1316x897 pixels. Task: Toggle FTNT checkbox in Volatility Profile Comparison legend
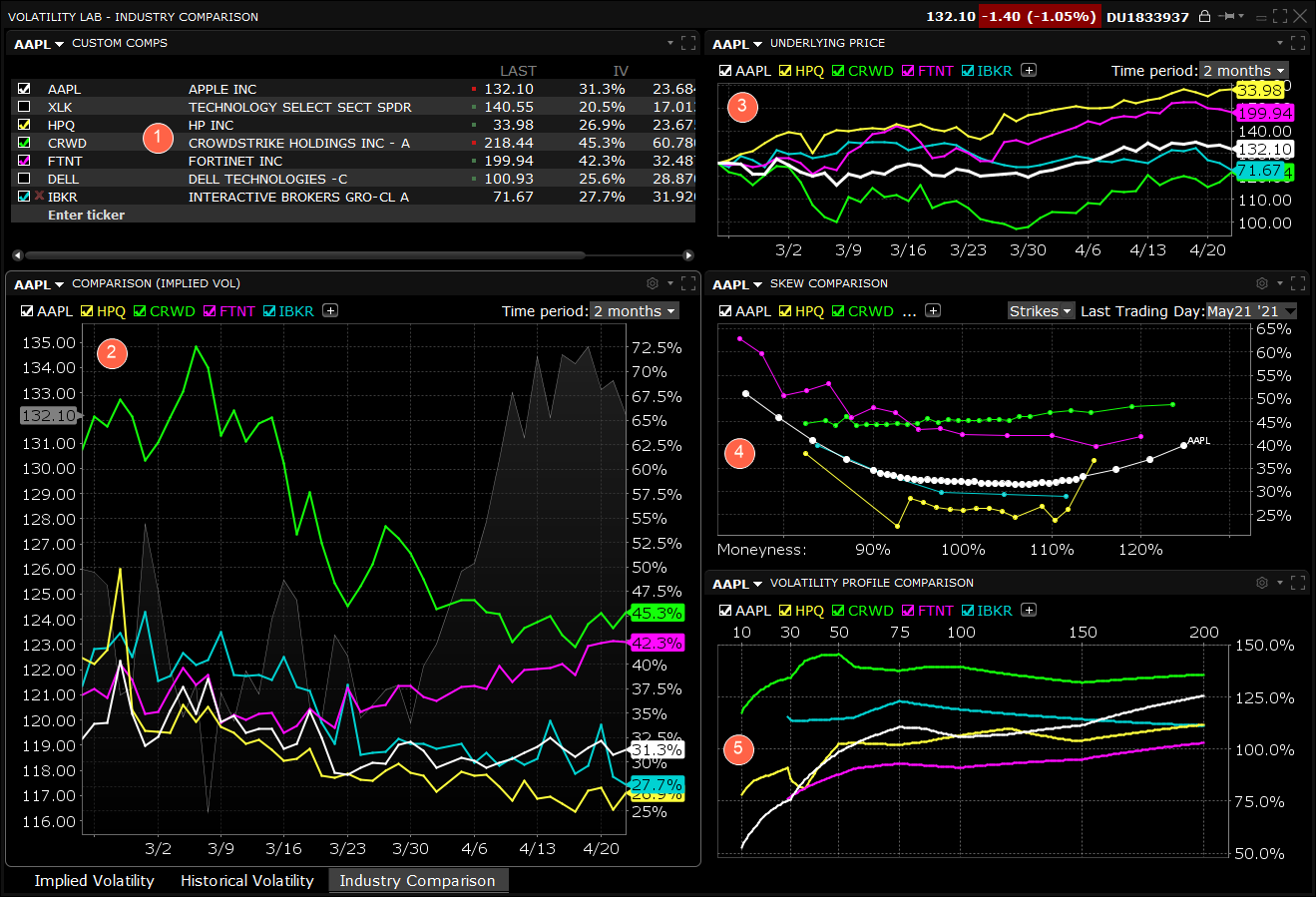click(908, 611)
